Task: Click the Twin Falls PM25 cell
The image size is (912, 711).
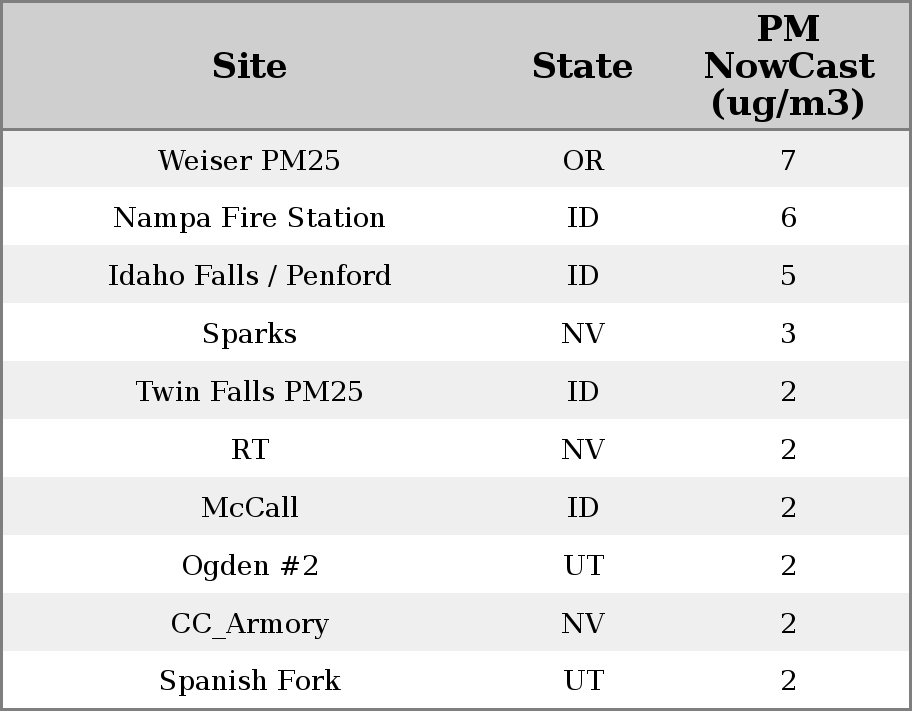Action: tap(249, 392)
